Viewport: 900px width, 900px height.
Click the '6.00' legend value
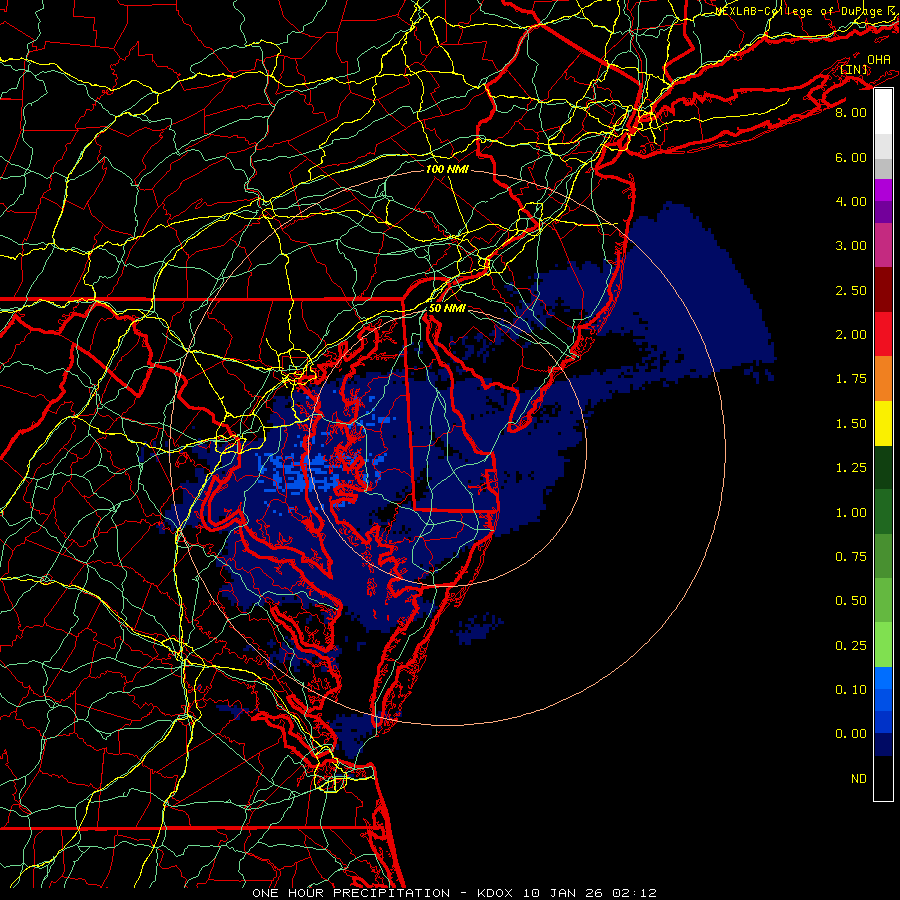(x=851, y=157)
